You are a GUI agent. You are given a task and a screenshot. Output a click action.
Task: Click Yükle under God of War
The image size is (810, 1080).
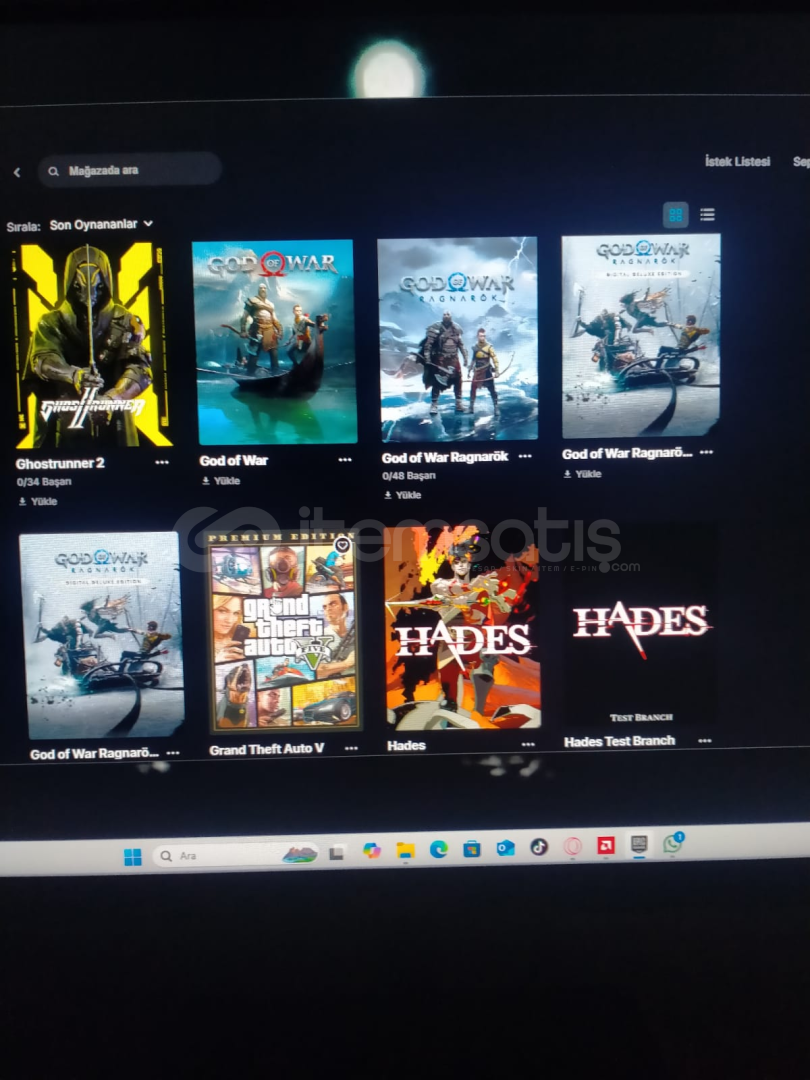pyautogui.click(x=221, y=481)
